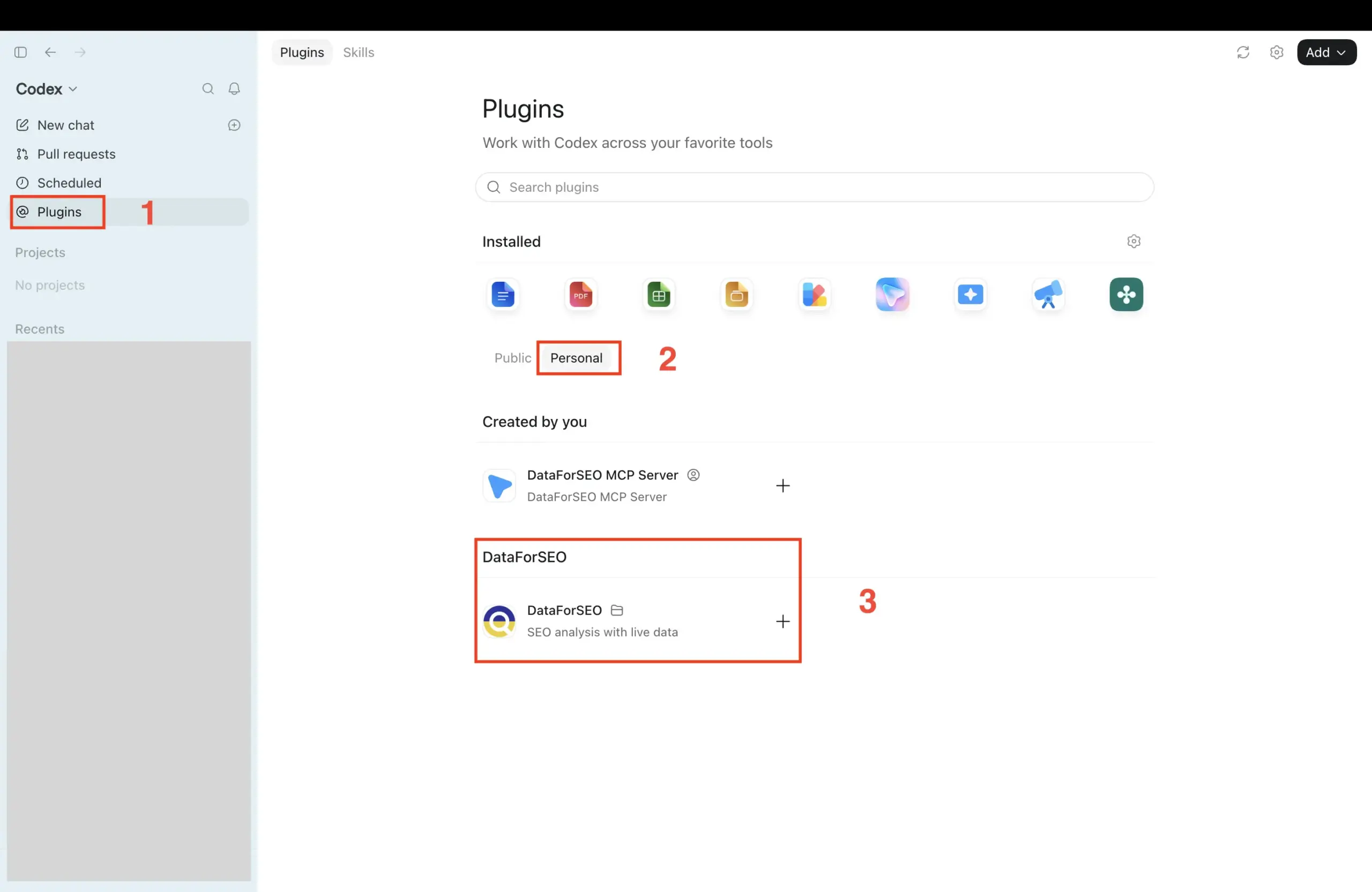
Task: Open the orange slides plugin icon
Action: tap(737, 295)
